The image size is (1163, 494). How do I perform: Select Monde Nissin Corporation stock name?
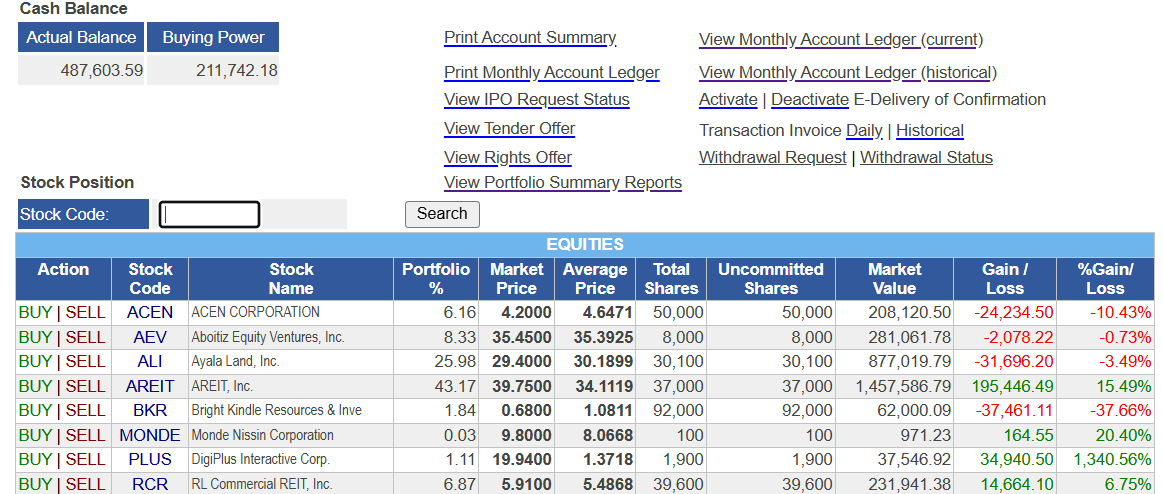[x=263, y=435]
